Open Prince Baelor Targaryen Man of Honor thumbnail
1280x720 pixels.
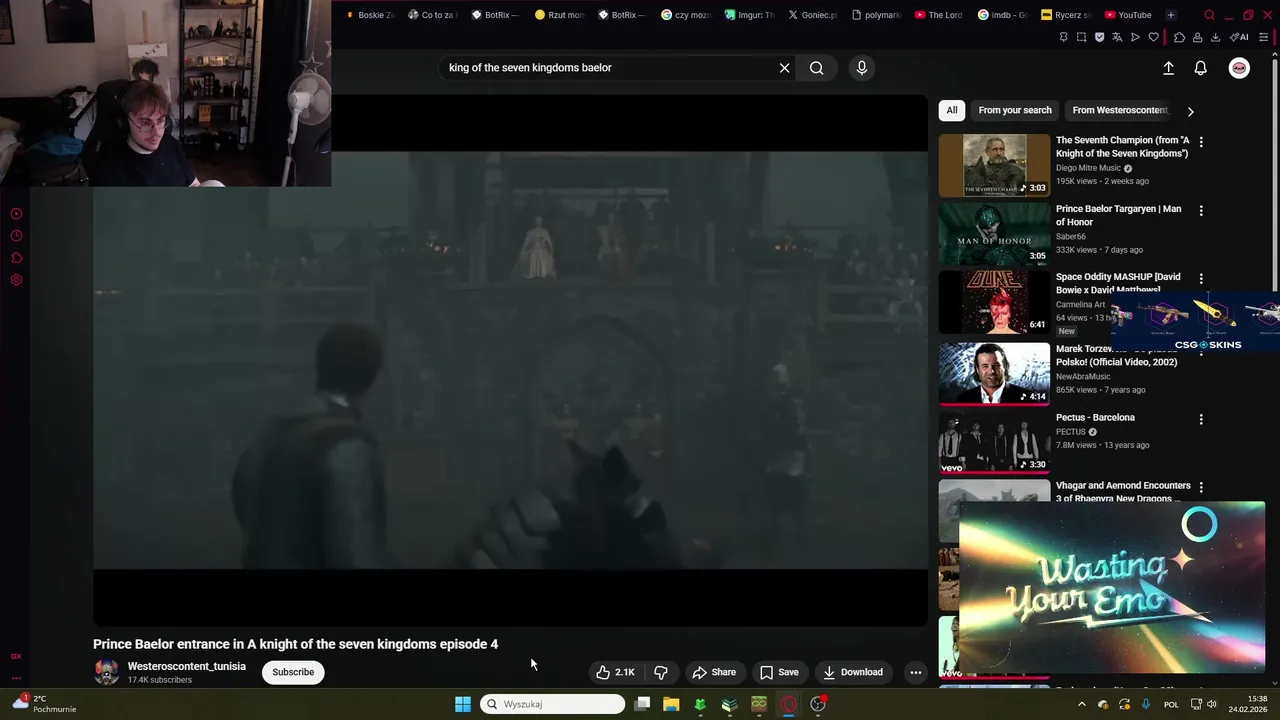tap(994, 234)
